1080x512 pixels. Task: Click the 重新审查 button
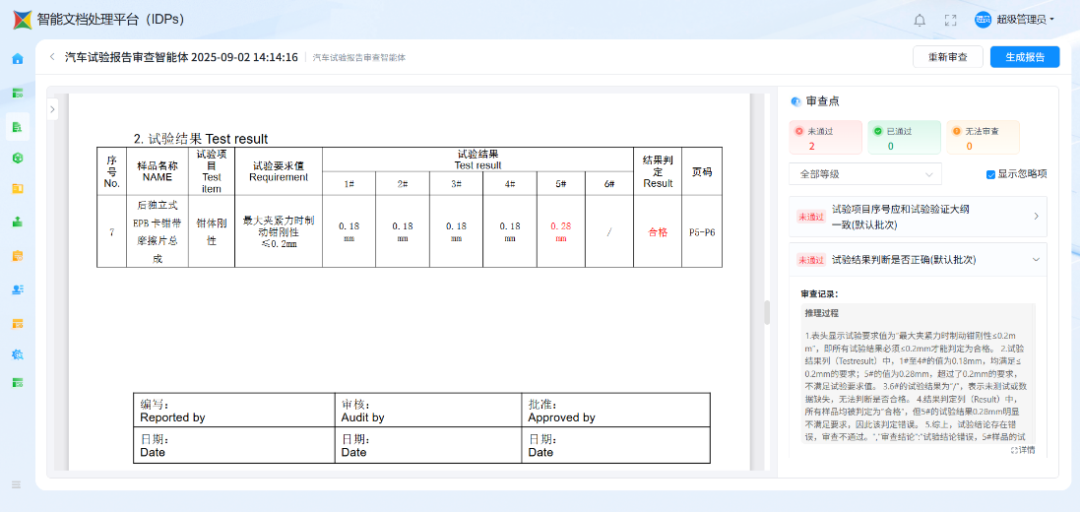947,57
